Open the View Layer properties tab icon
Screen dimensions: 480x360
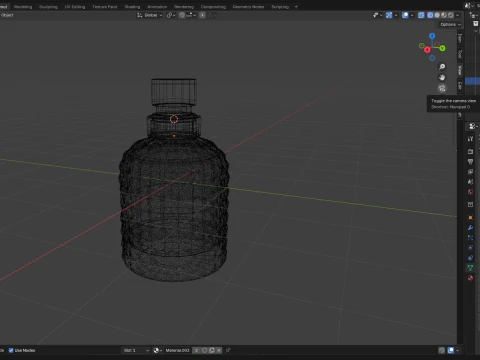[470, 172]
